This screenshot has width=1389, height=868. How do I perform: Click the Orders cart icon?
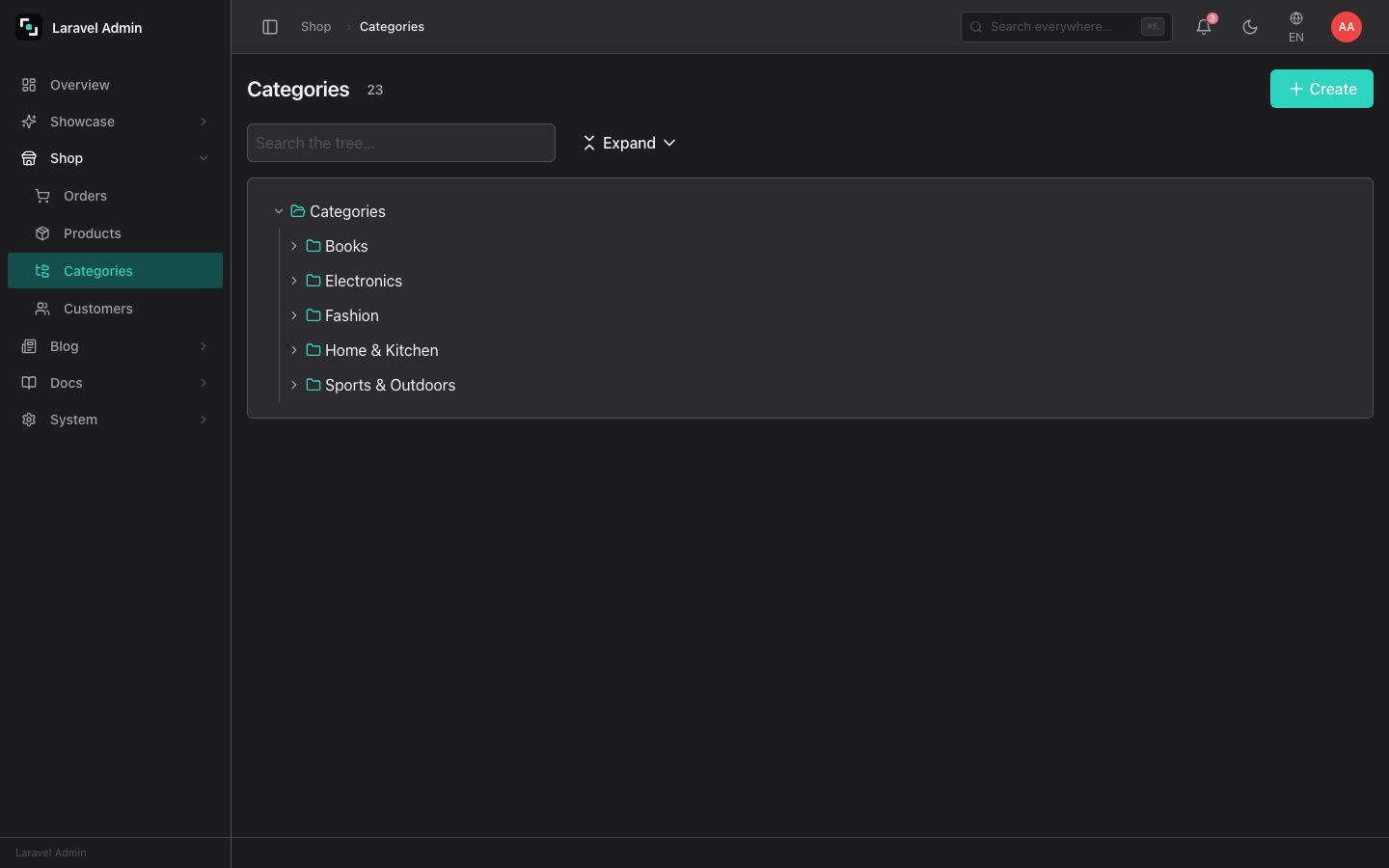pos(42,196)
